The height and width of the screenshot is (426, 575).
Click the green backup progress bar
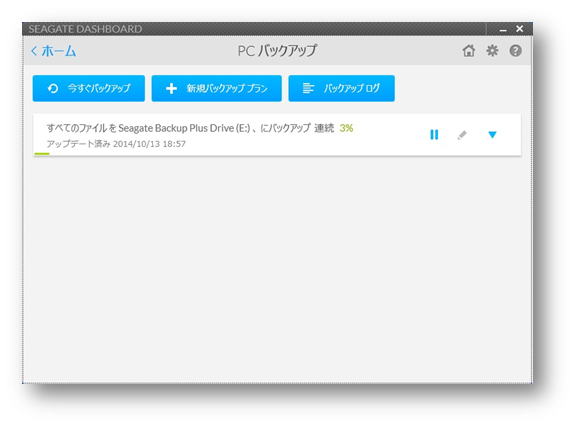pos(41,154)
